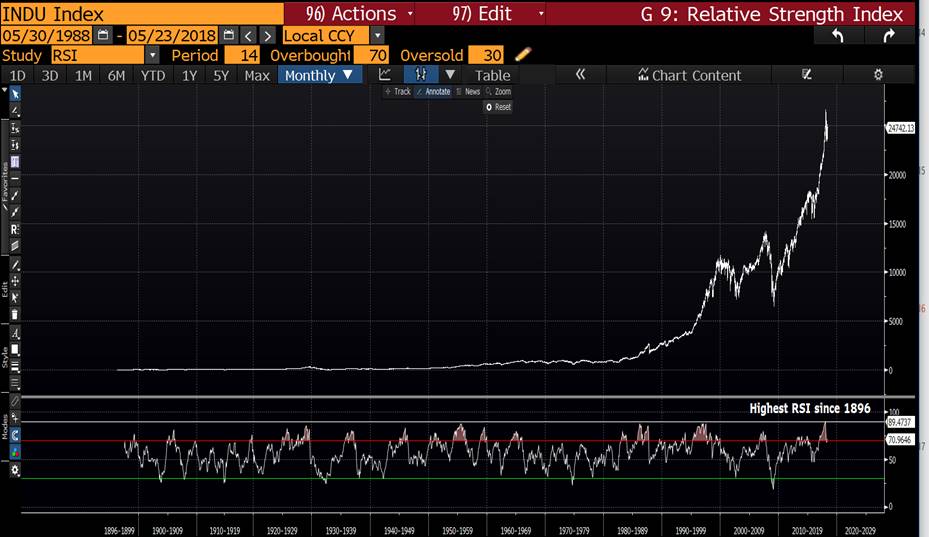Select the 1Y range tab
This screenshot has width=929, height=537.
point(190,75)
